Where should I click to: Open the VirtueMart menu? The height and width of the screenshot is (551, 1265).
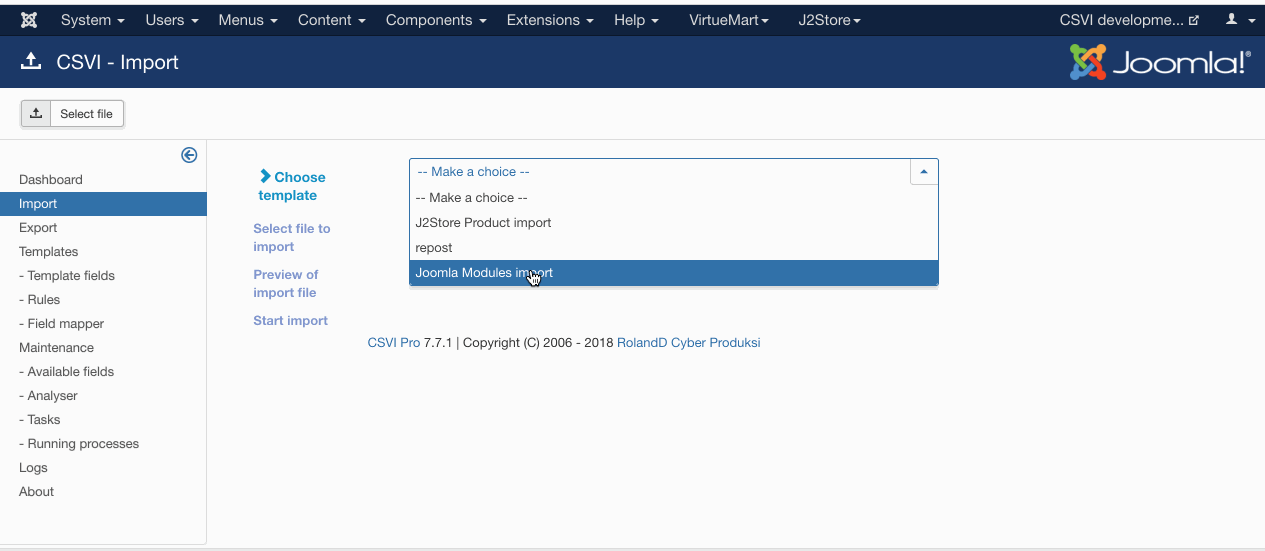(x=729, y=20)
